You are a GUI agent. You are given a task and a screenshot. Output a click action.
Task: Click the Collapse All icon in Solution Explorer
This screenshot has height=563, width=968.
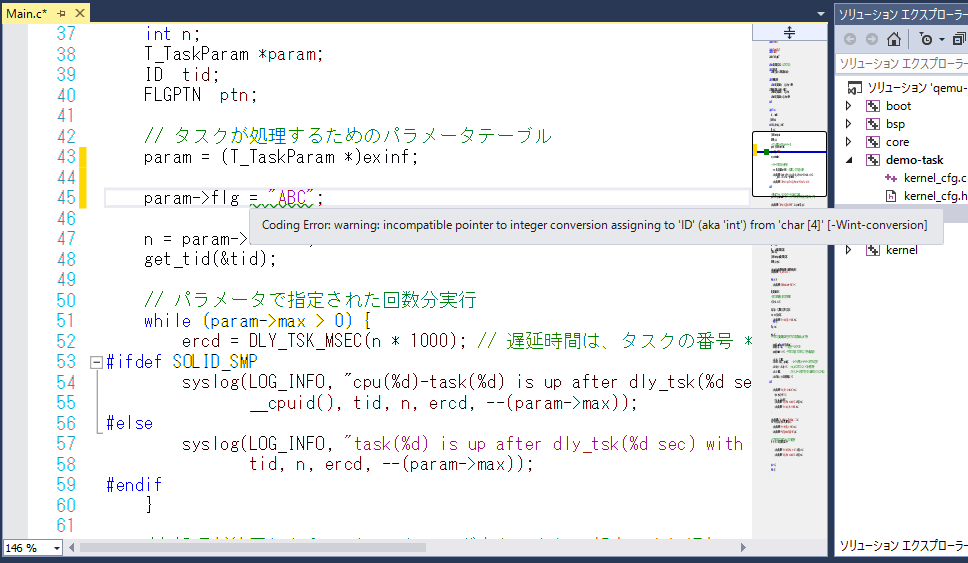tap(959, 39)
